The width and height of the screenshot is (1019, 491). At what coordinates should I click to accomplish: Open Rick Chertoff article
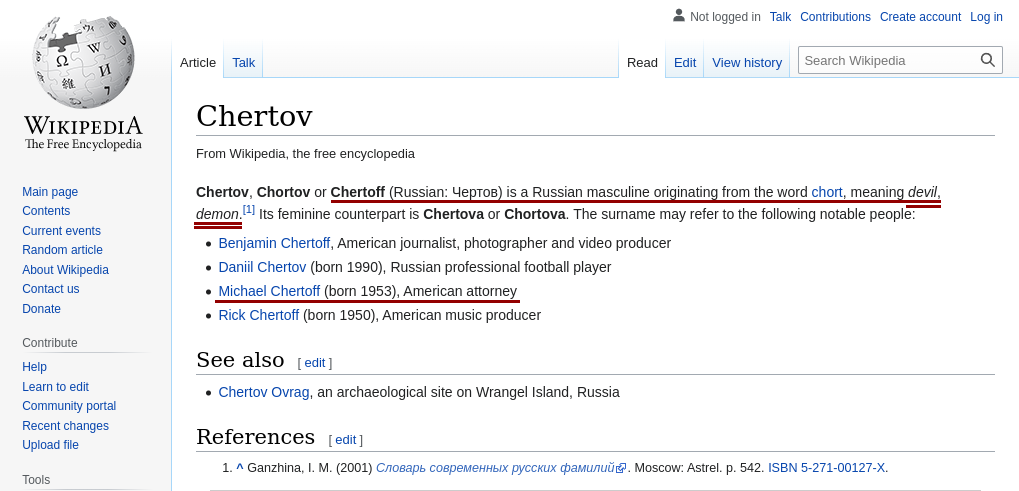click(259, 315)
